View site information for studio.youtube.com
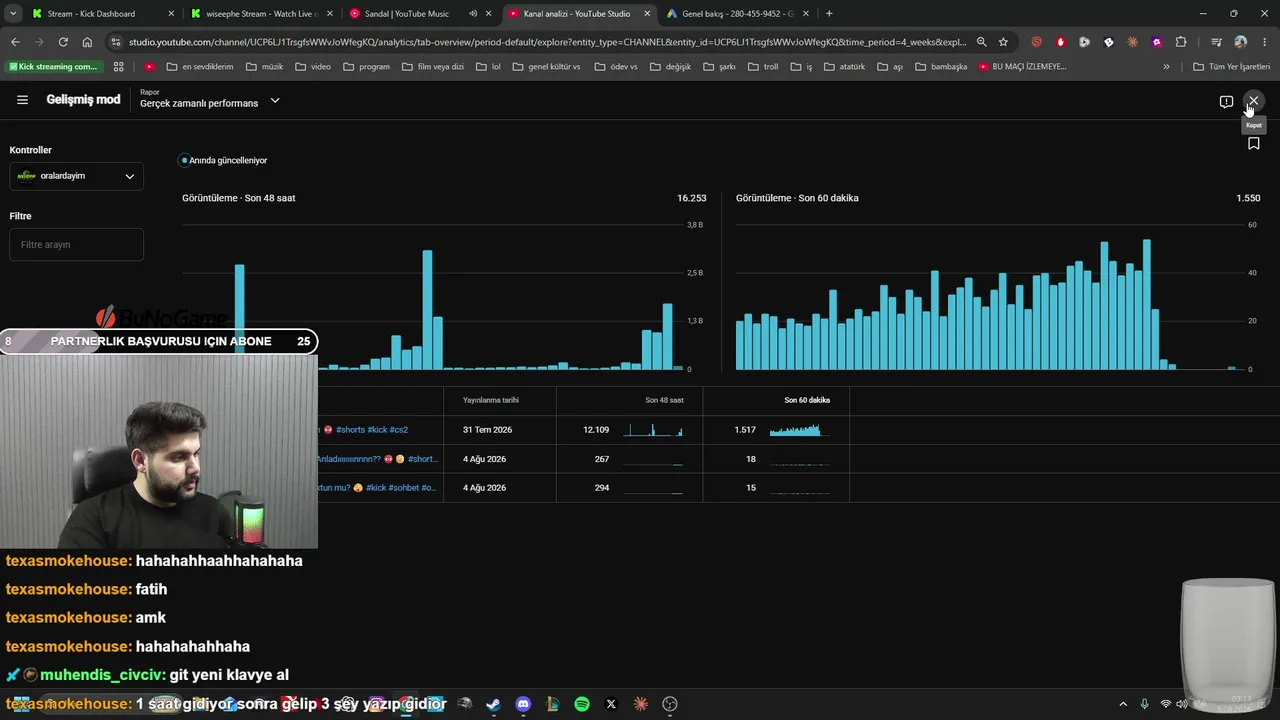Screen dimensions: 1280x720 pyautogui.click(x=116, y=42)
